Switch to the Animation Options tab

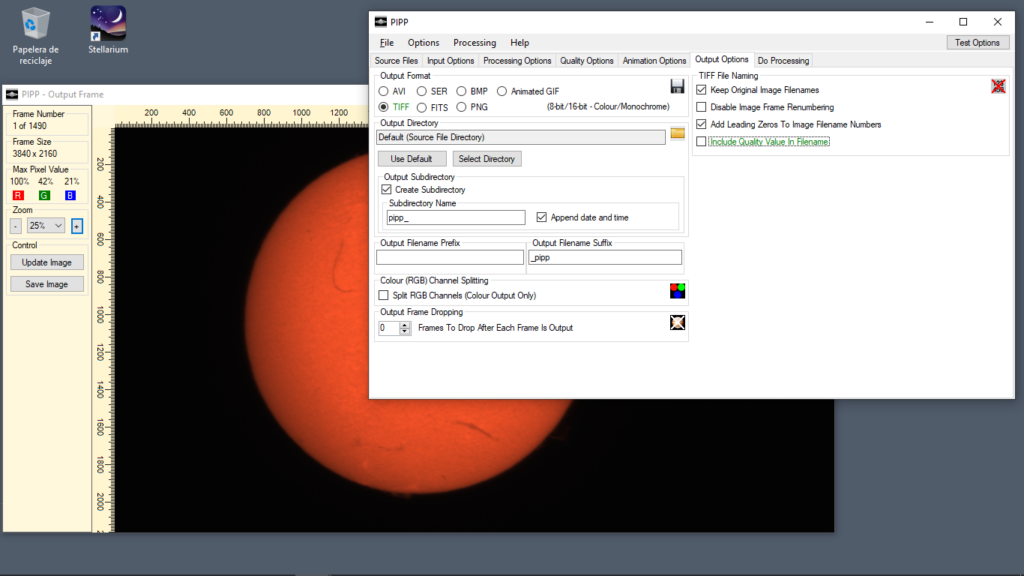654,61
